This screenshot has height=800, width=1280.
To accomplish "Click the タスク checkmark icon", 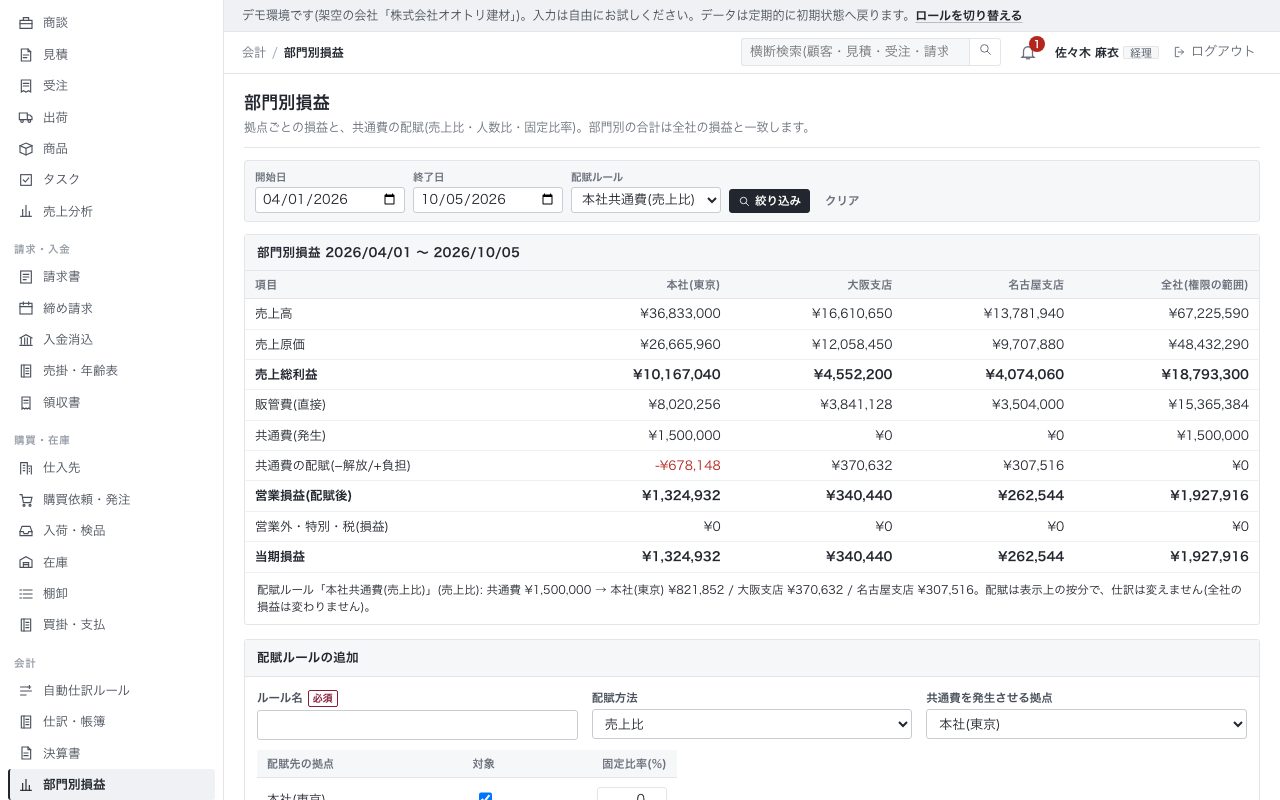I will pyautogui.click(x=26, y=179).
